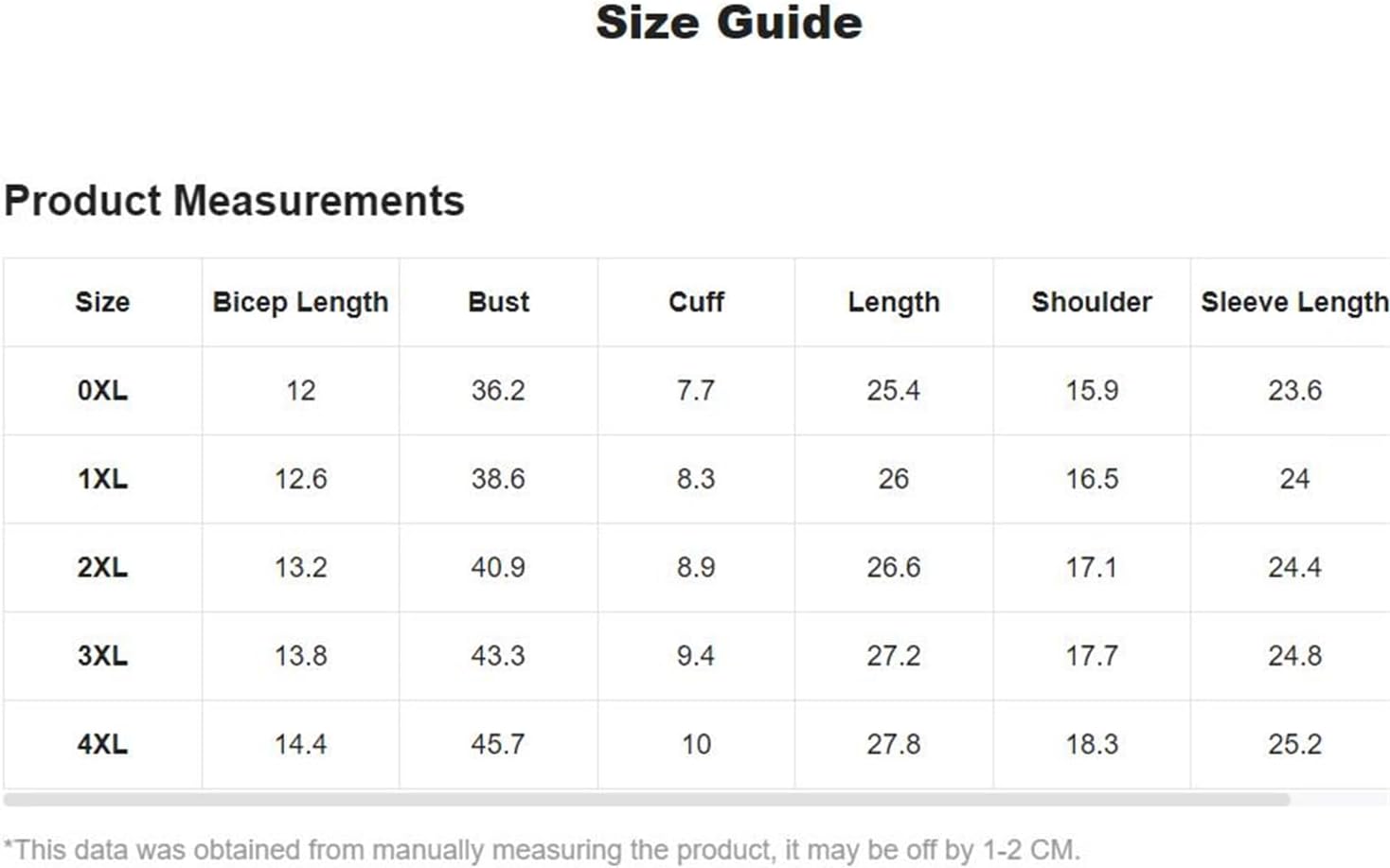
Task: Click the 0XL size row label
Action: [x=102, y=390]
